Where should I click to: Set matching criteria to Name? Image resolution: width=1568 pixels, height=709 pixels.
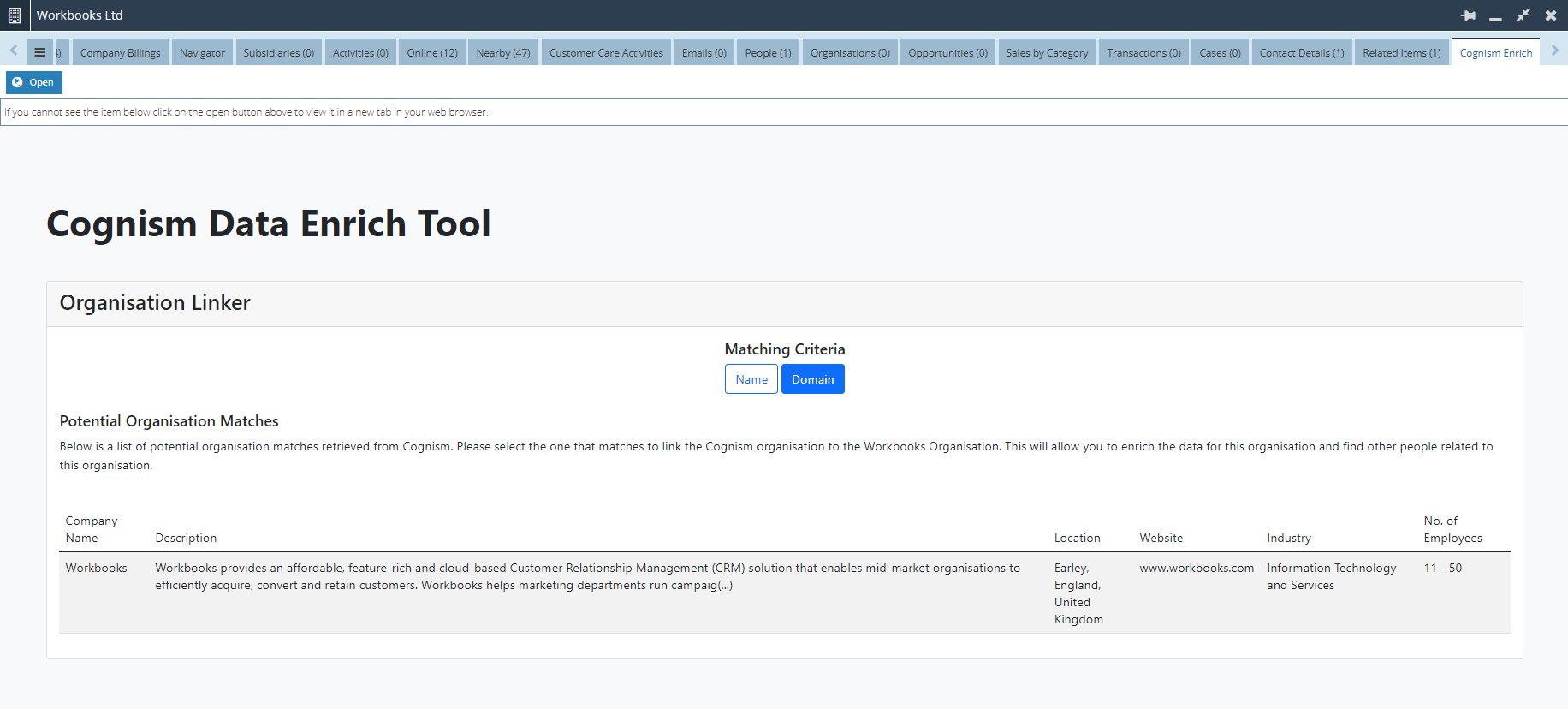(751, 379)
